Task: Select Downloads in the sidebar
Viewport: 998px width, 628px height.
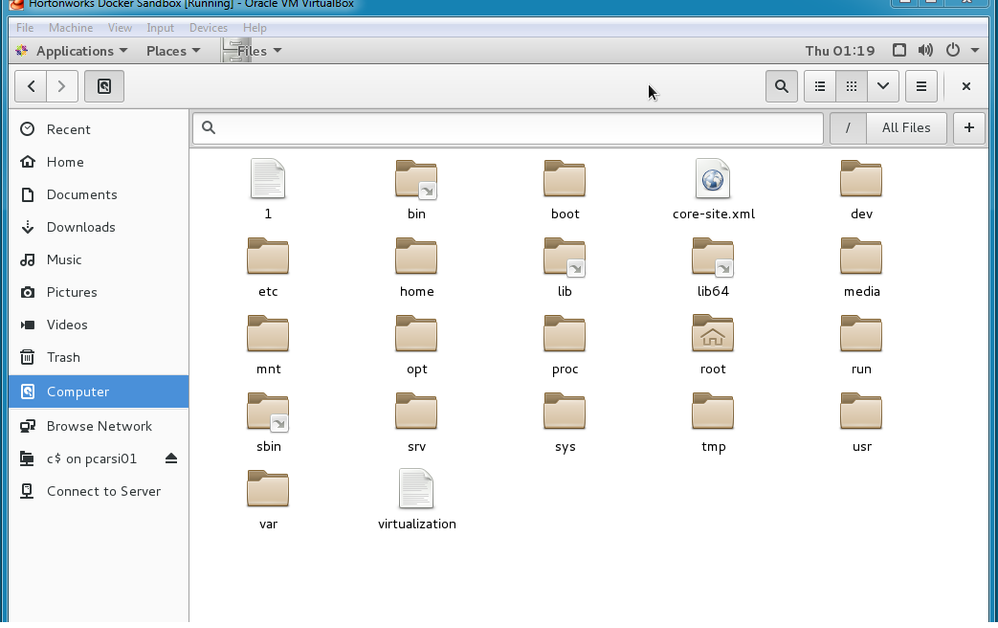Action: coord(80,227)
